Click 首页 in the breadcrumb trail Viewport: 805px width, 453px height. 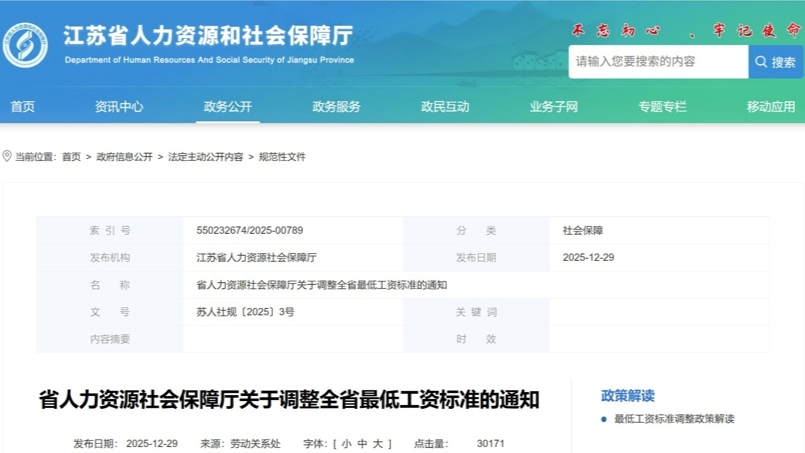[x=71, y=157]
